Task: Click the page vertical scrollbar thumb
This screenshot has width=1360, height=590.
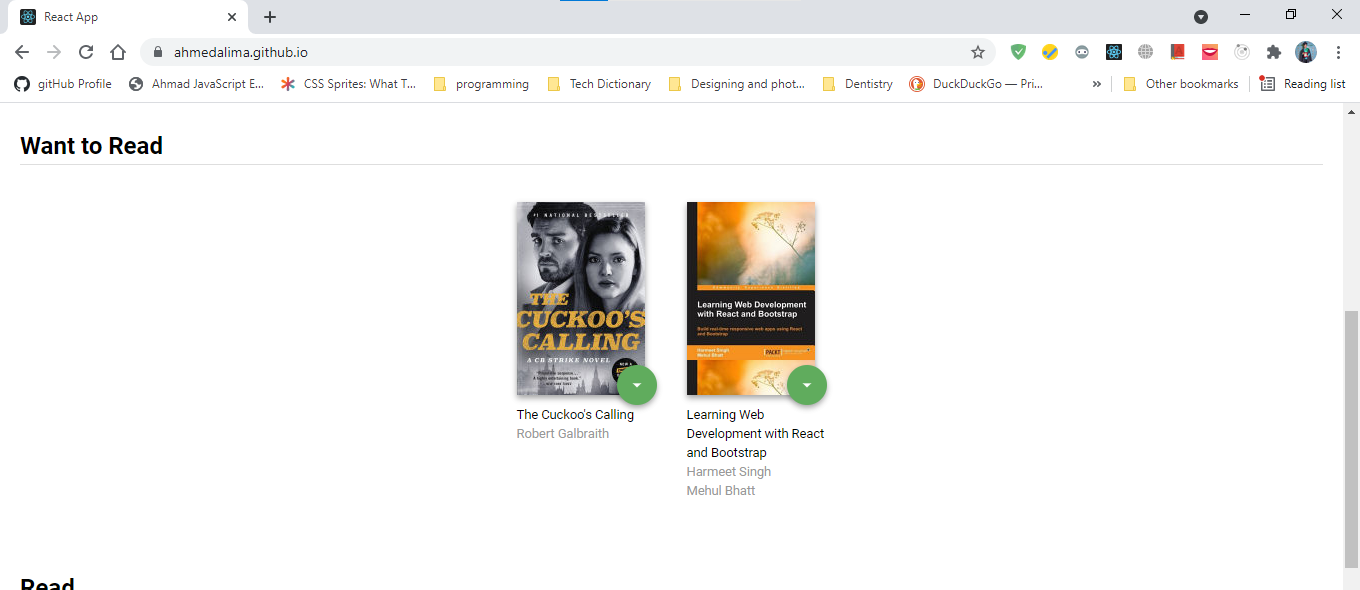Action: click(1351, 439)
